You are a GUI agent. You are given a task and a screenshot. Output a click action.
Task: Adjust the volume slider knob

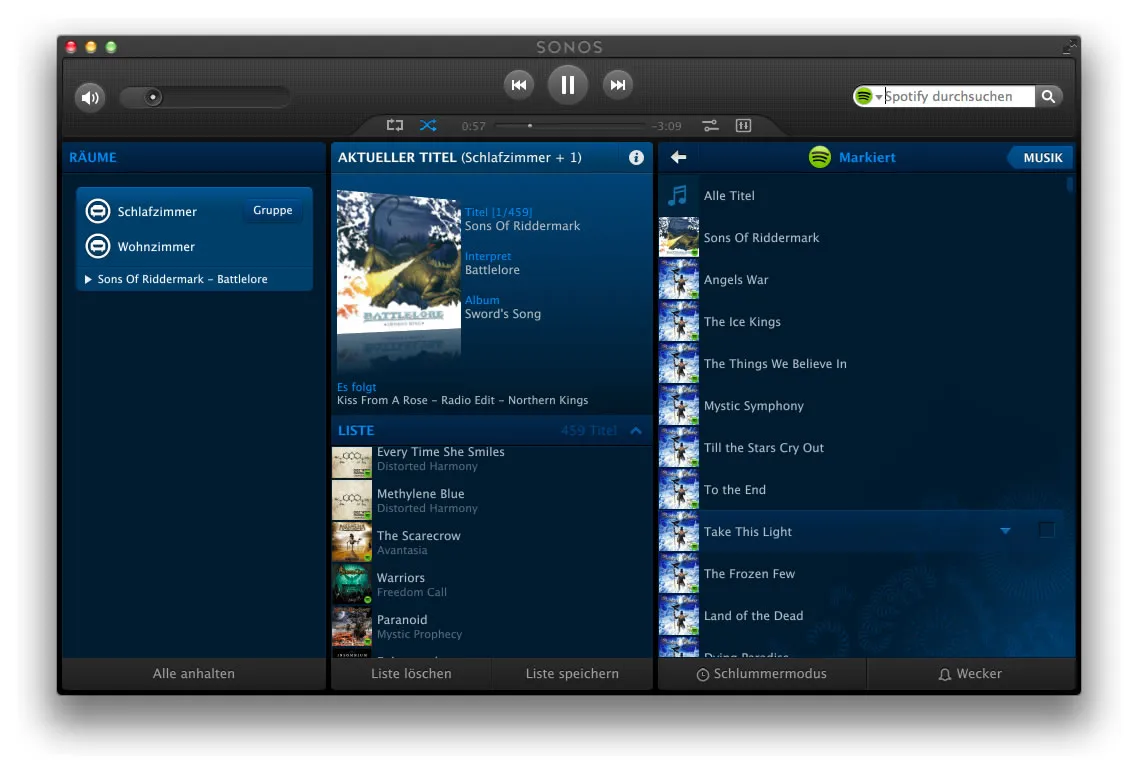pyautogui.click(x=152, y=97)
